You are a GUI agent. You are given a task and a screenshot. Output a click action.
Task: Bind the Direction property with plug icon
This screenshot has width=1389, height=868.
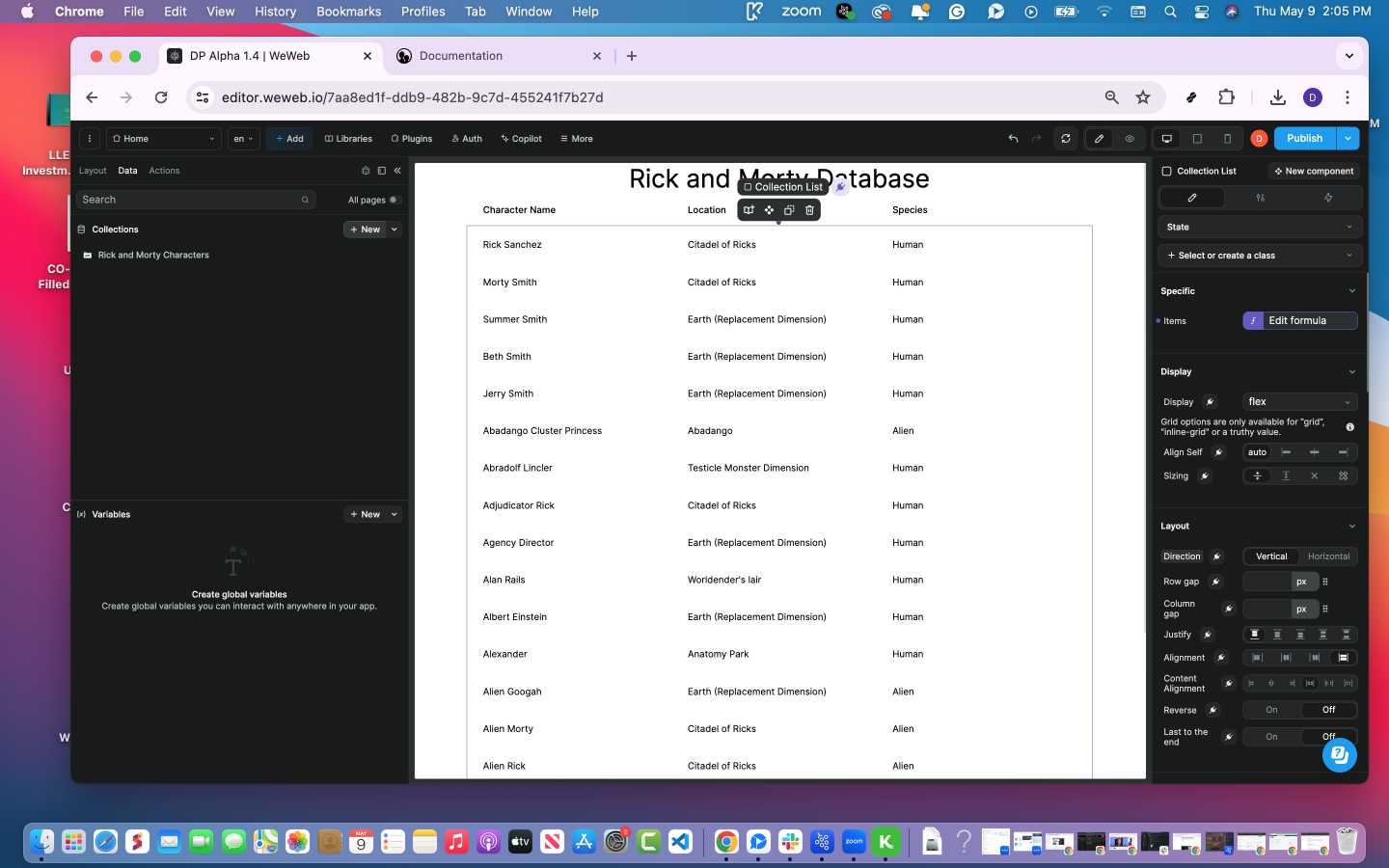[1216, 556]
